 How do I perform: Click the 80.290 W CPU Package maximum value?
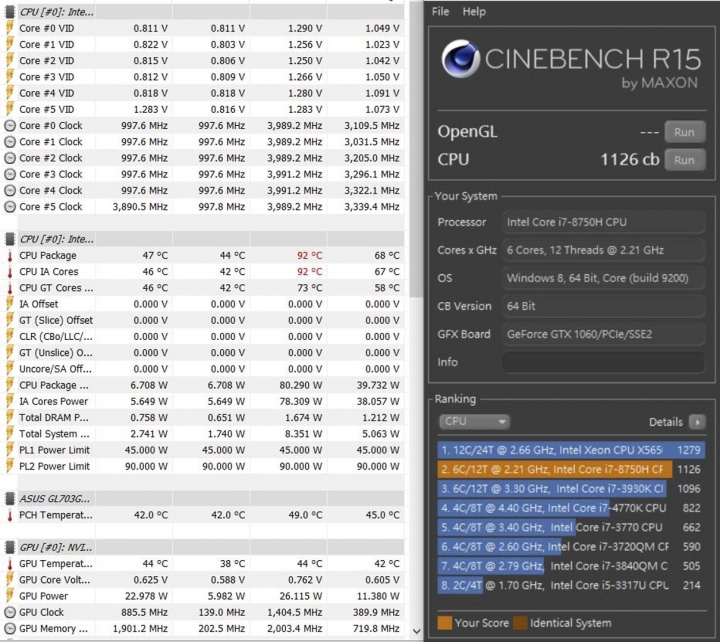tap(300, 385)
